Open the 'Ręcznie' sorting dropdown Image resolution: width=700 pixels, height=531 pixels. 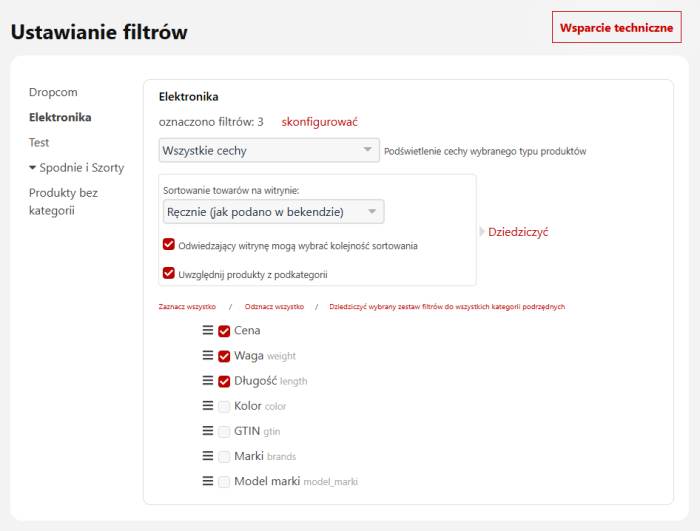(273, 211)
